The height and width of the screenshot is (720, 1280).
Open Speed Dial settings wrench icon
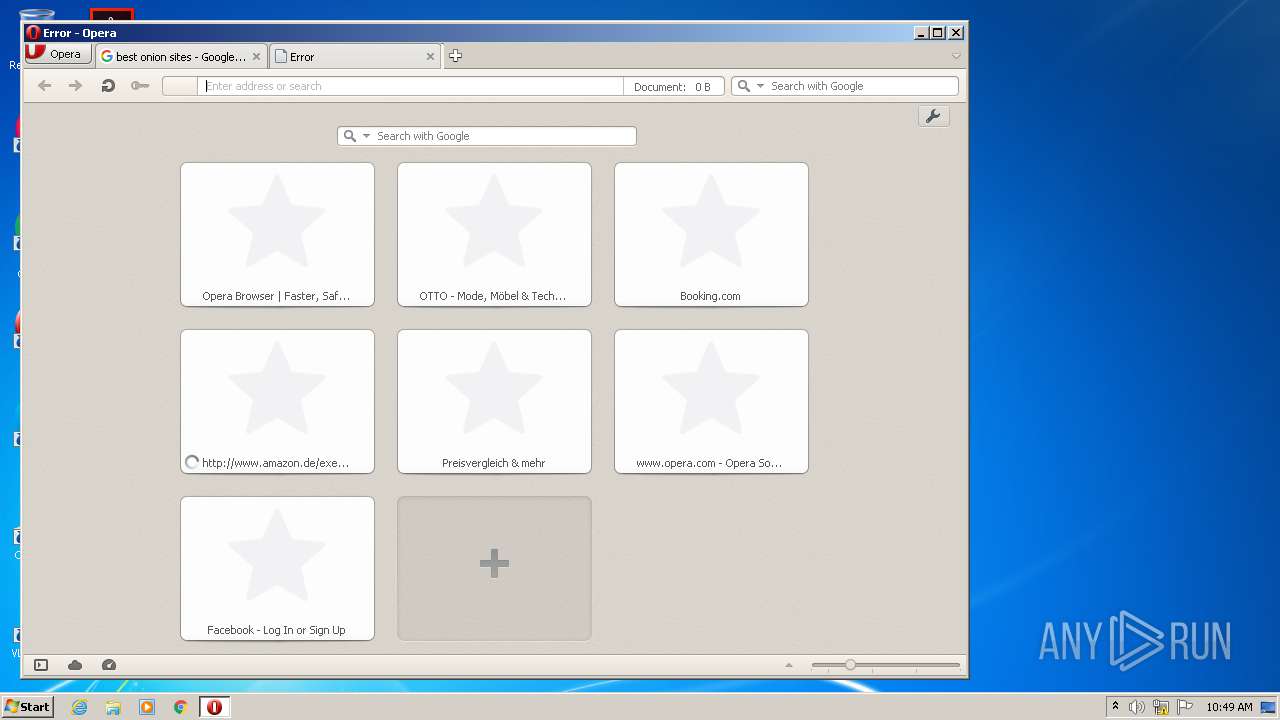(x=933, y=116)
